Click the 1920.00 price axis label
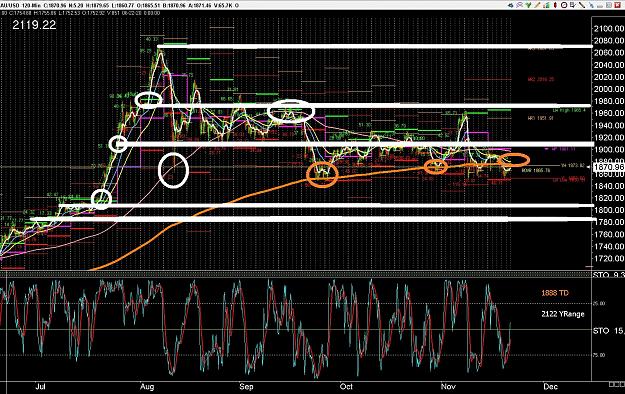Image resolution: width=625 pixels, height=394 pixels. coord(609,137)
